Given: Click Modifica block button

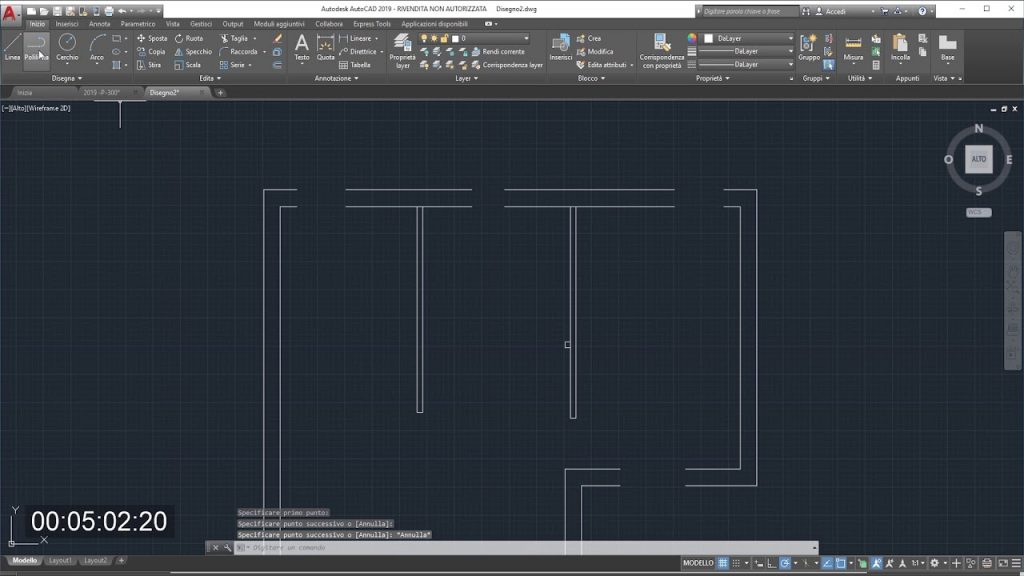Looking at the screenshot, I should (x=594, y=52).
